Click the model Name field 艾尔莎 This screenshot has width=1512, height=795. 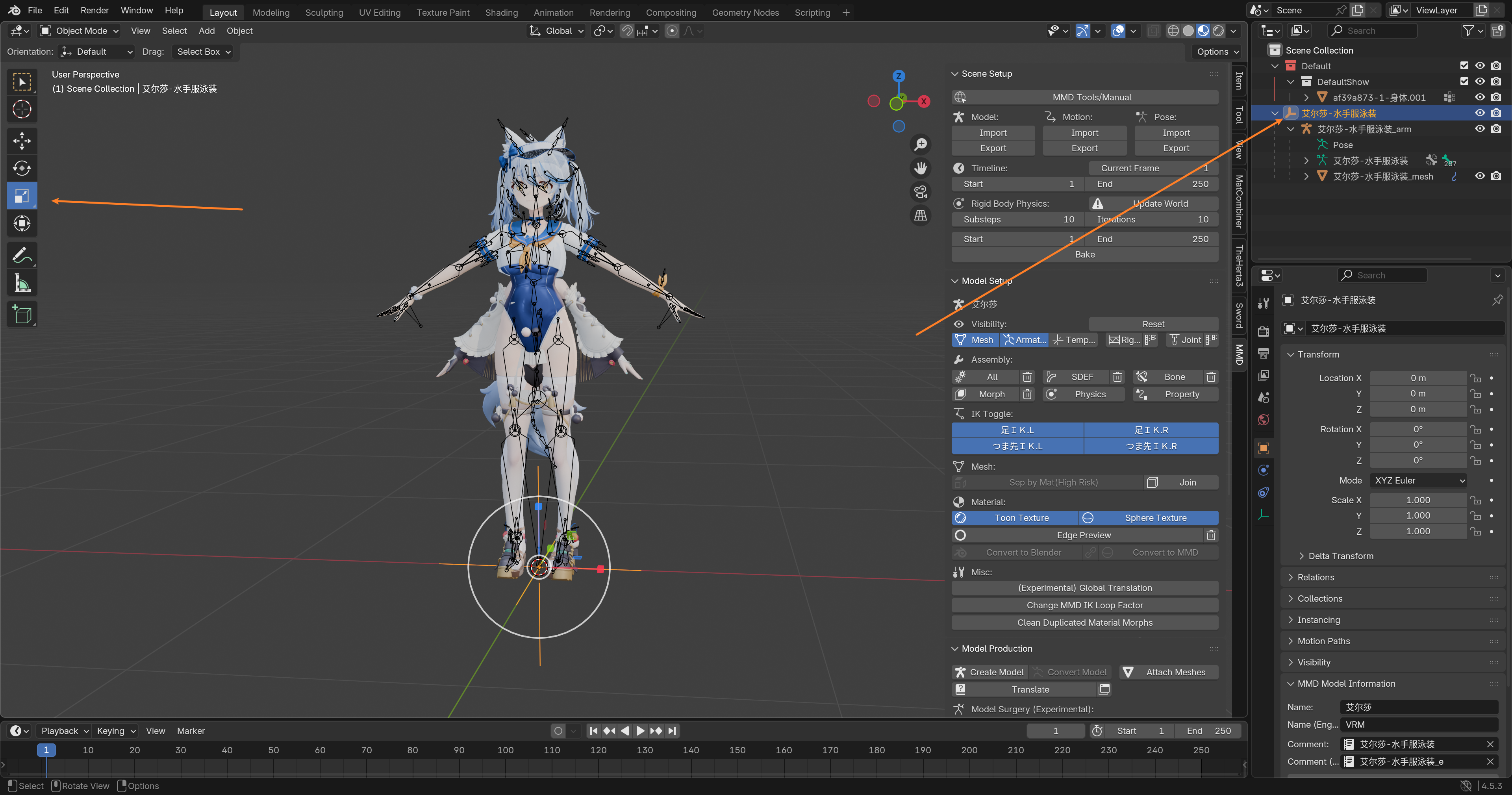coord(1419,708)
